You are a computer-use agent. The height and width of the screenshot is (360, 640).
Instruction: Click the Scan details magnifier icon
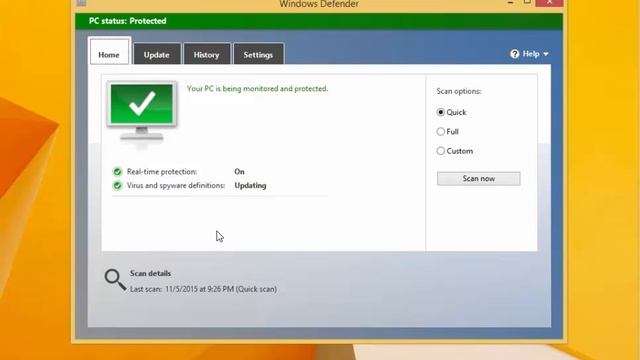115,280
